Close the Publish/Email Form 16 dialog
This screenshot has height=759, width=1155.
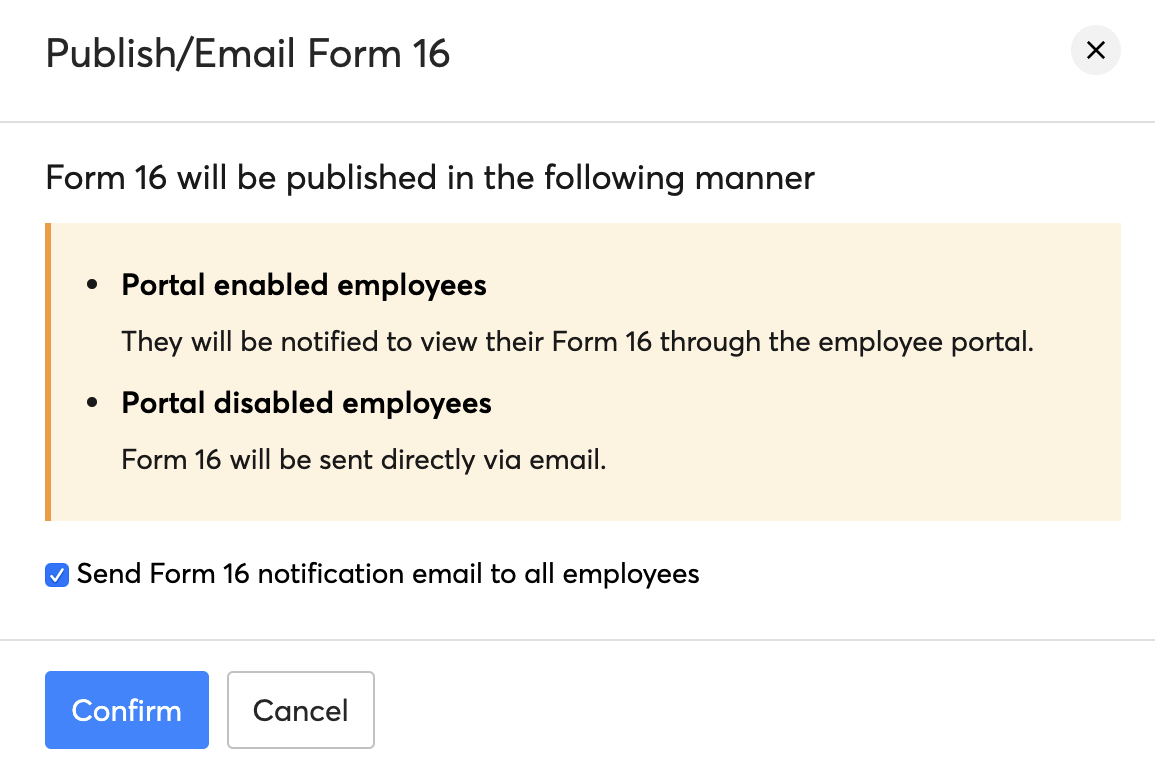[1095, 51]
